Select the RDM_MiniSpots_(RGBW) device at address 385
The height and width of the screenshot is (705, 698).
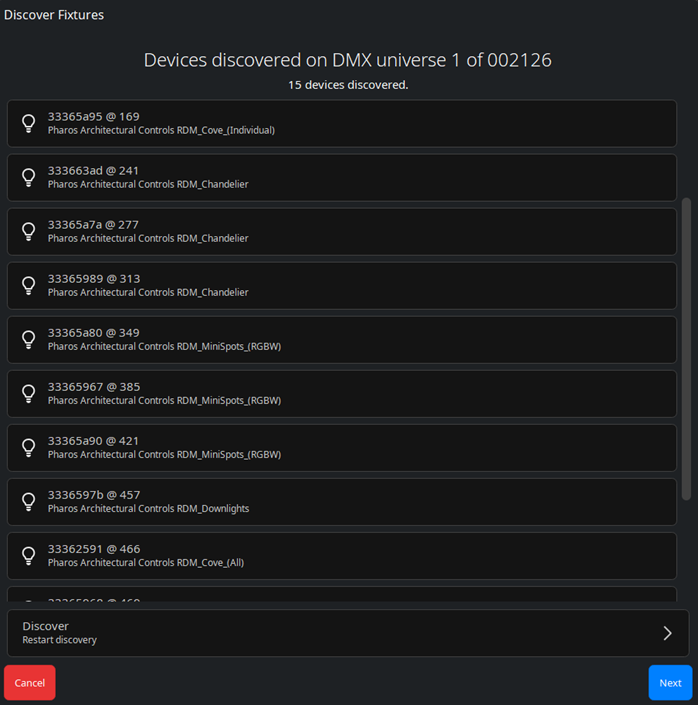click(x=341, y=393)
